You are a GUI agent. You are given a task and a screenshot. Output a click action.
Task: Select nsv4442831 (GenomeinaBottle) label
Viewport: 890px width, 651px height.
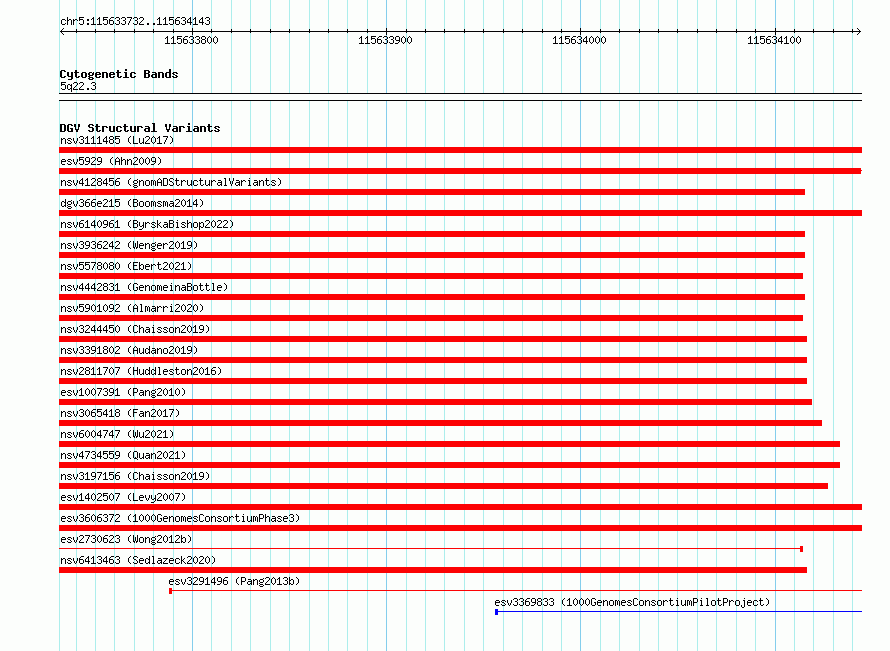[x=144, y=287]
